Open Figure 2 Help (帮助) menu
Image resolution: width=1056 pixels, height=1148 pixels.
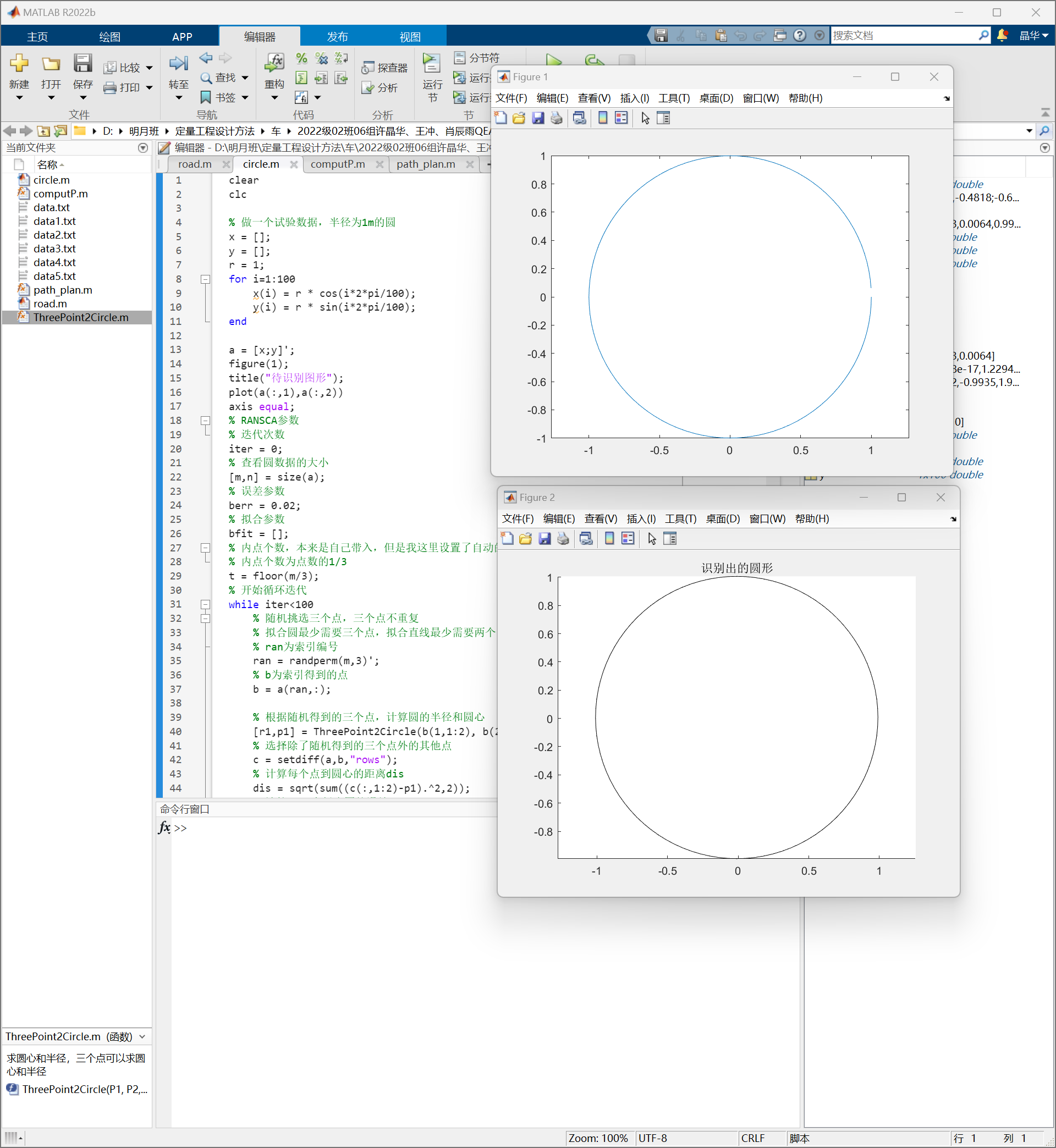(812, 518)
